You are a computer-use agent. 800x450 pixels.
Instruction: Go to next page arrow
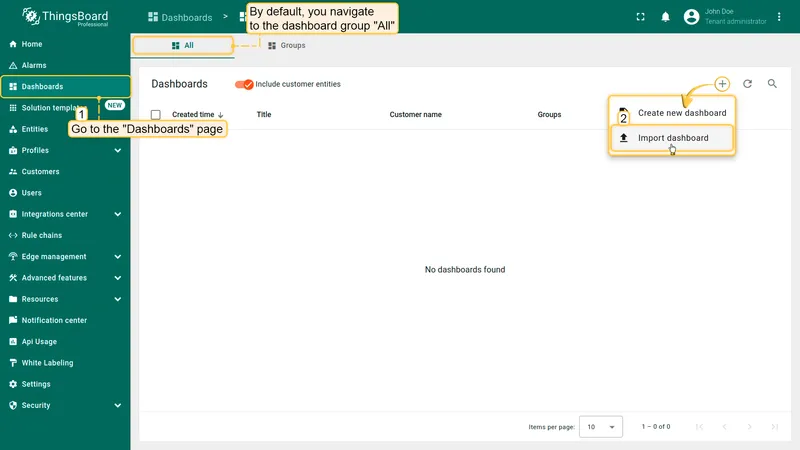(749, 427)
